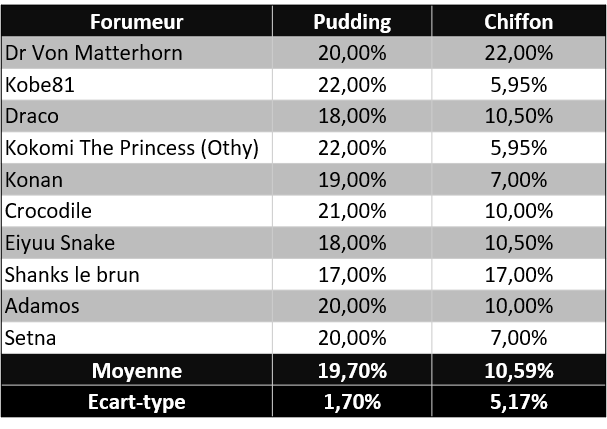
Task: Select the Setna name cell
Action: tap(31, 338)
